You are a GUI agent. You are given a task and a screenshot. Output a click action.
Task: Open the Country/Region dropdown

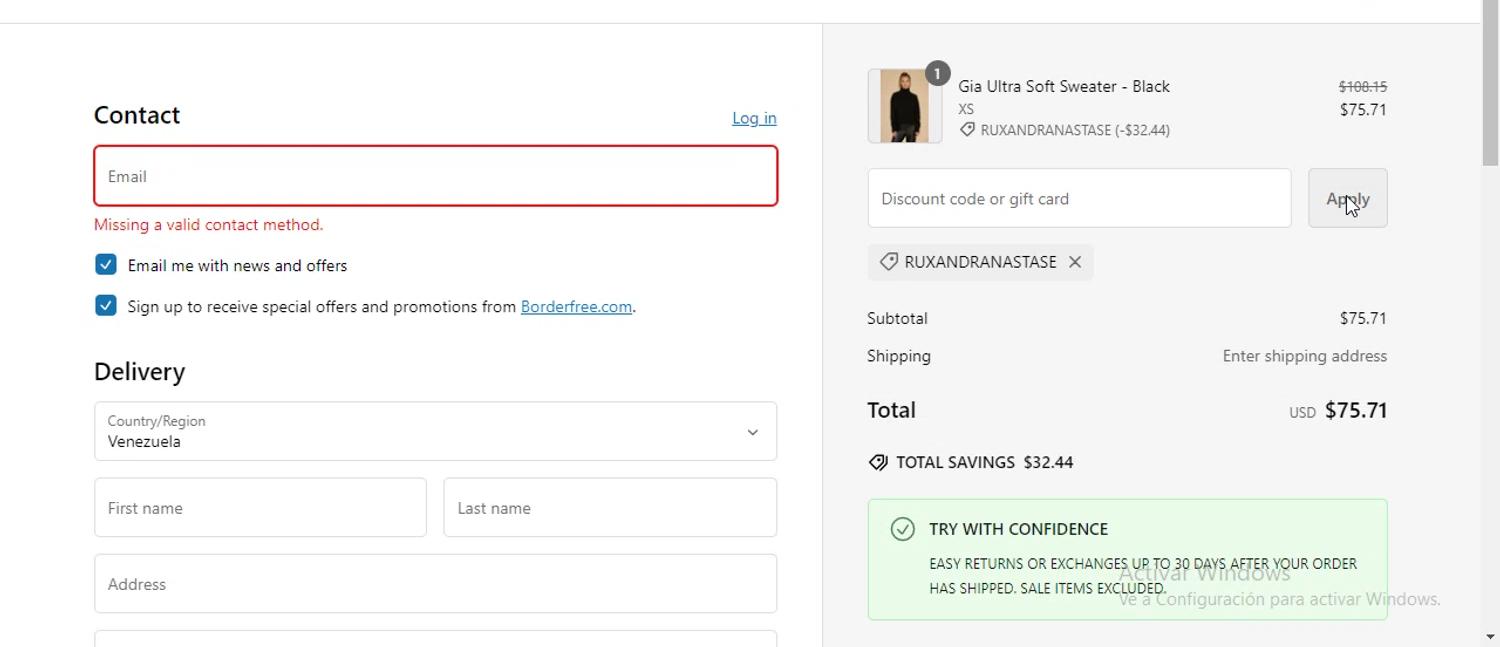tap(435, 432)
